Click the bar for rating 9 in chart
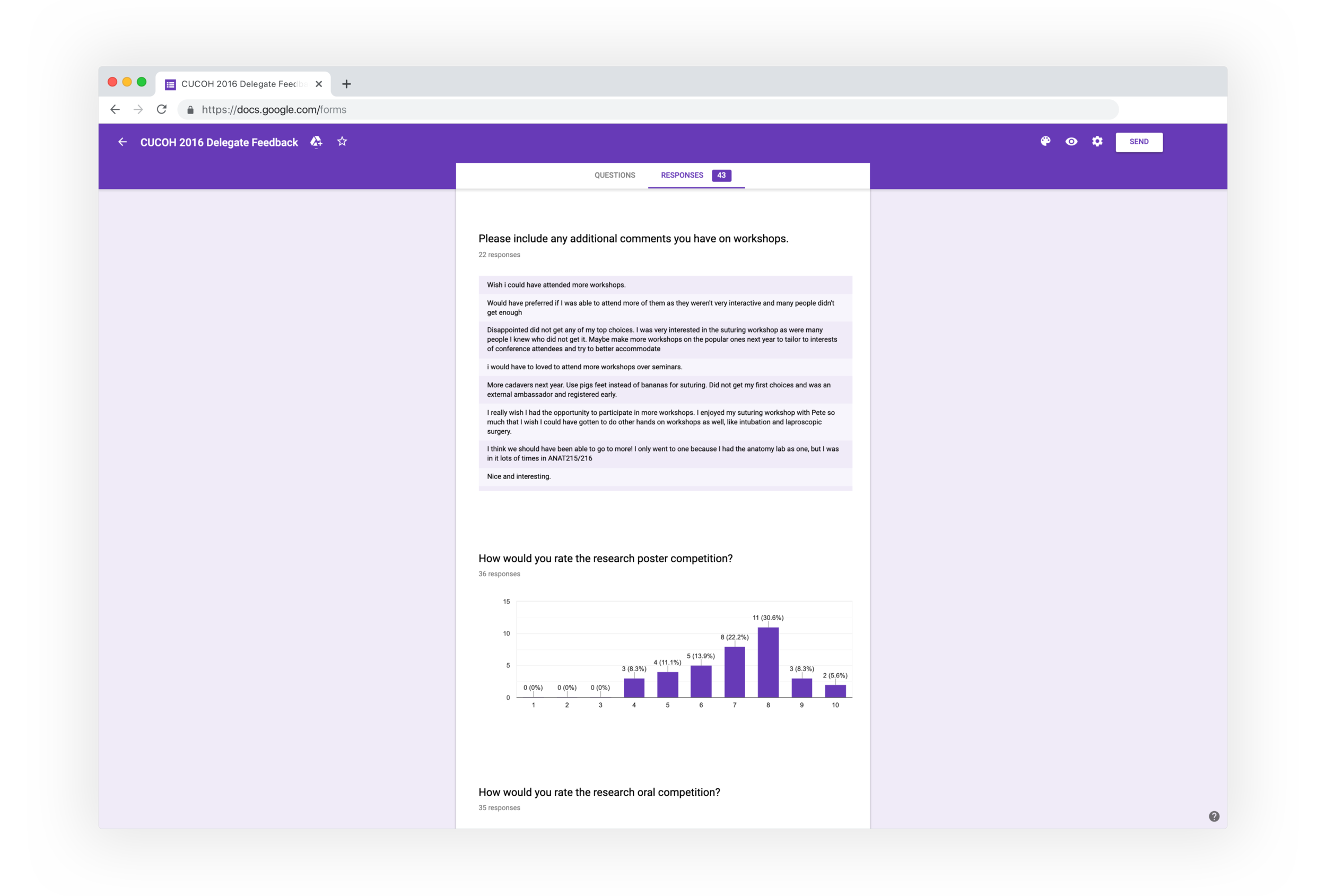The image size is (1326, 896). 801,688
